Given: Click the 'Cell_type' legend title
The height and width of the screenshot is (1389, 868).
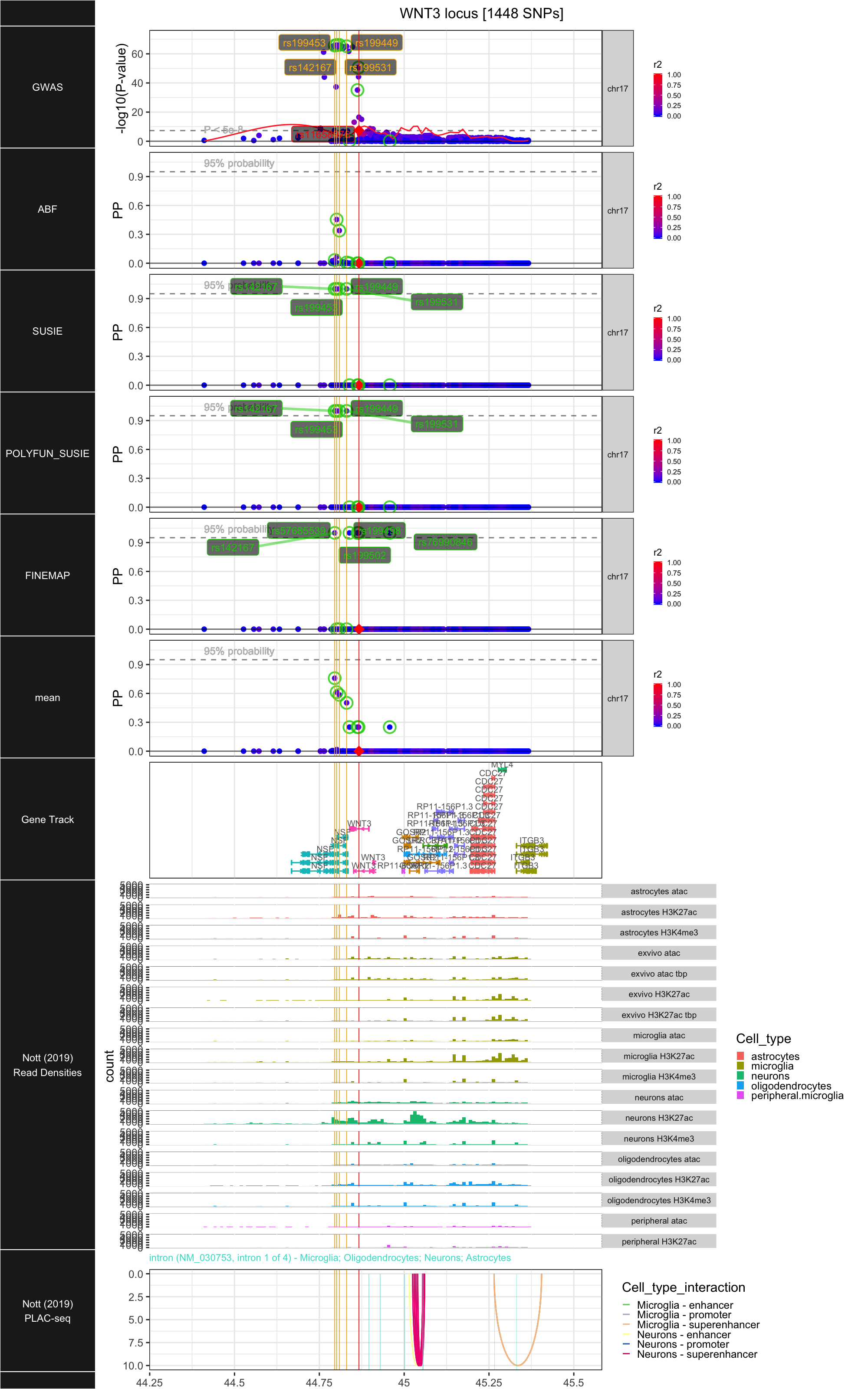Looking at the screenshot, I should 763,1039.
